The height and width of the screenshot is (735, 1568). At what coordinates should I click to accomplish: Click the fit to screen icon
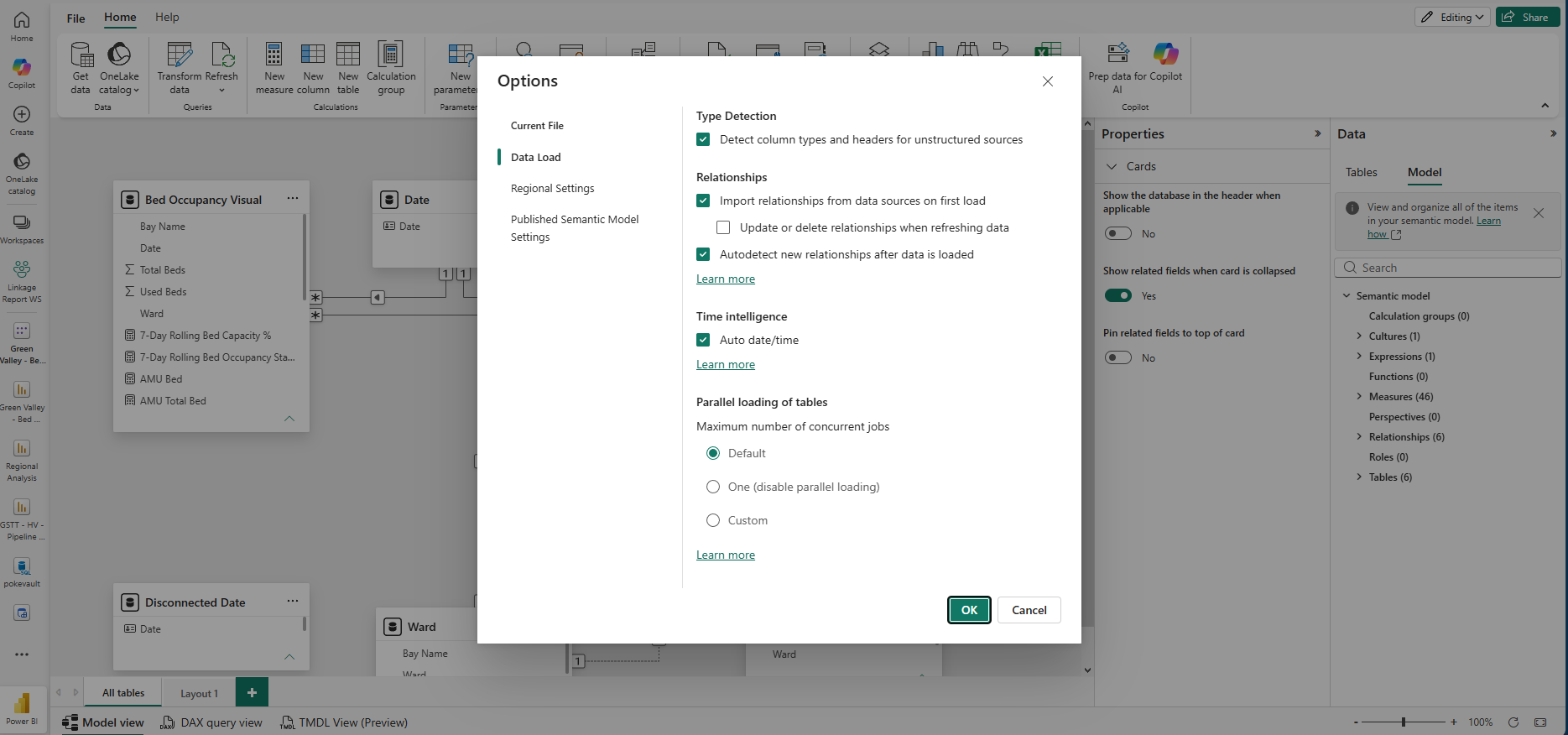click(1540, 722)
